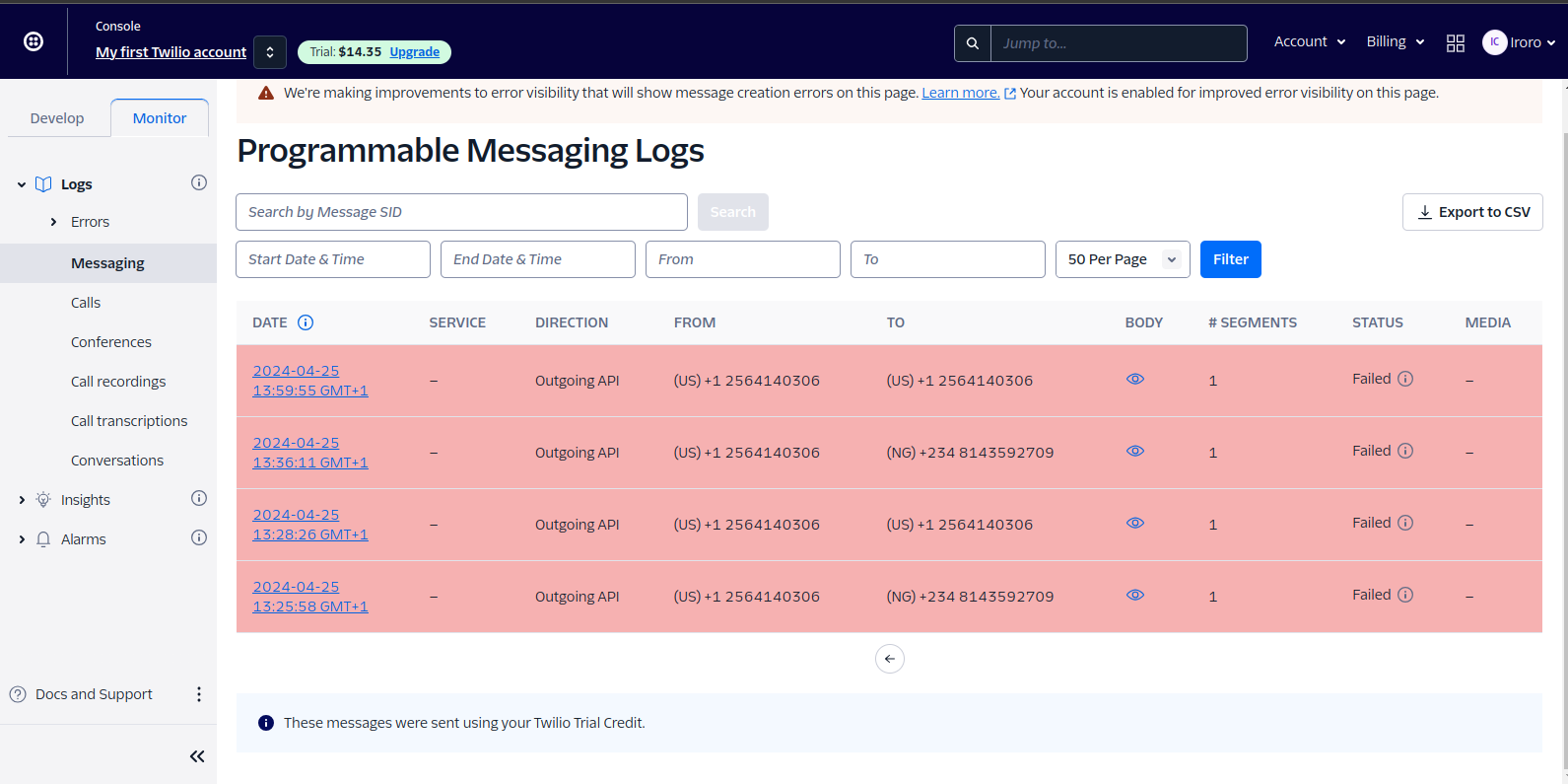Click Failed info icon for 13:59:55 message

pyautogui.click(x=1406, y=379)
